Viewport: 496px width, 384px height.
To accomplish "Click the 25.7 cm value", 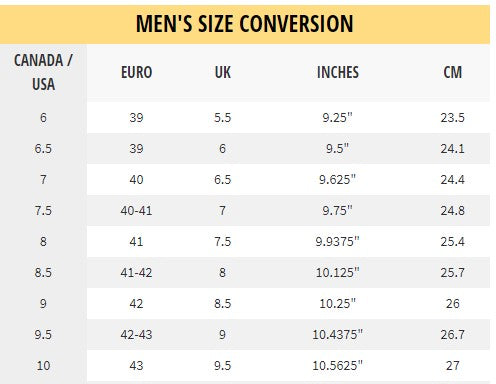I will [x=452, y=273].
